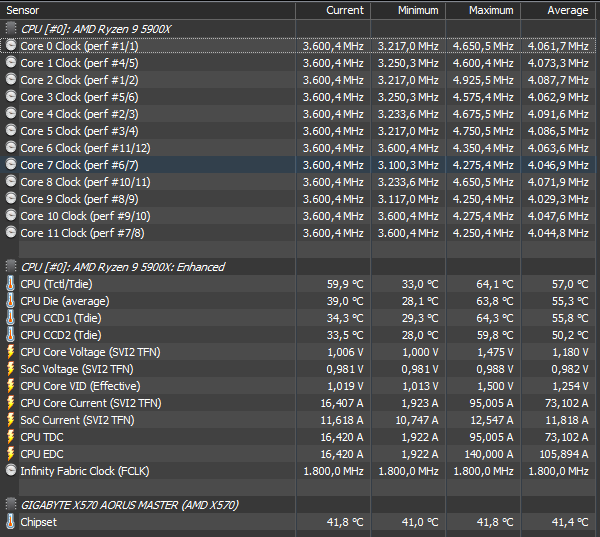Select the CPU Core VID (Effective) label

click(x=80, y=386)
